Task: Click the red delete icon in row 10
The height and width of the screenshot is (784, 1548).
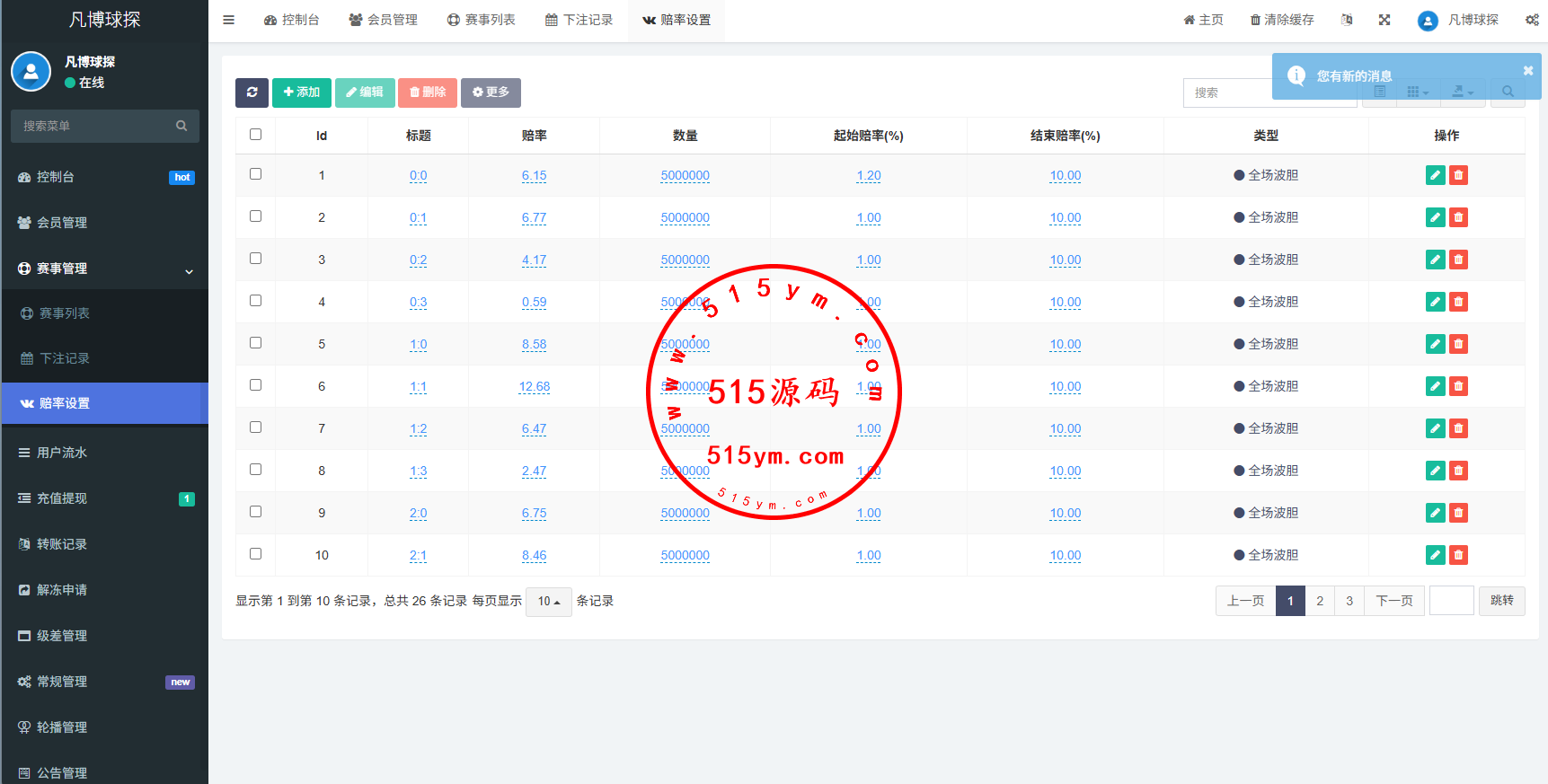Action: [x=1458, y=555]
